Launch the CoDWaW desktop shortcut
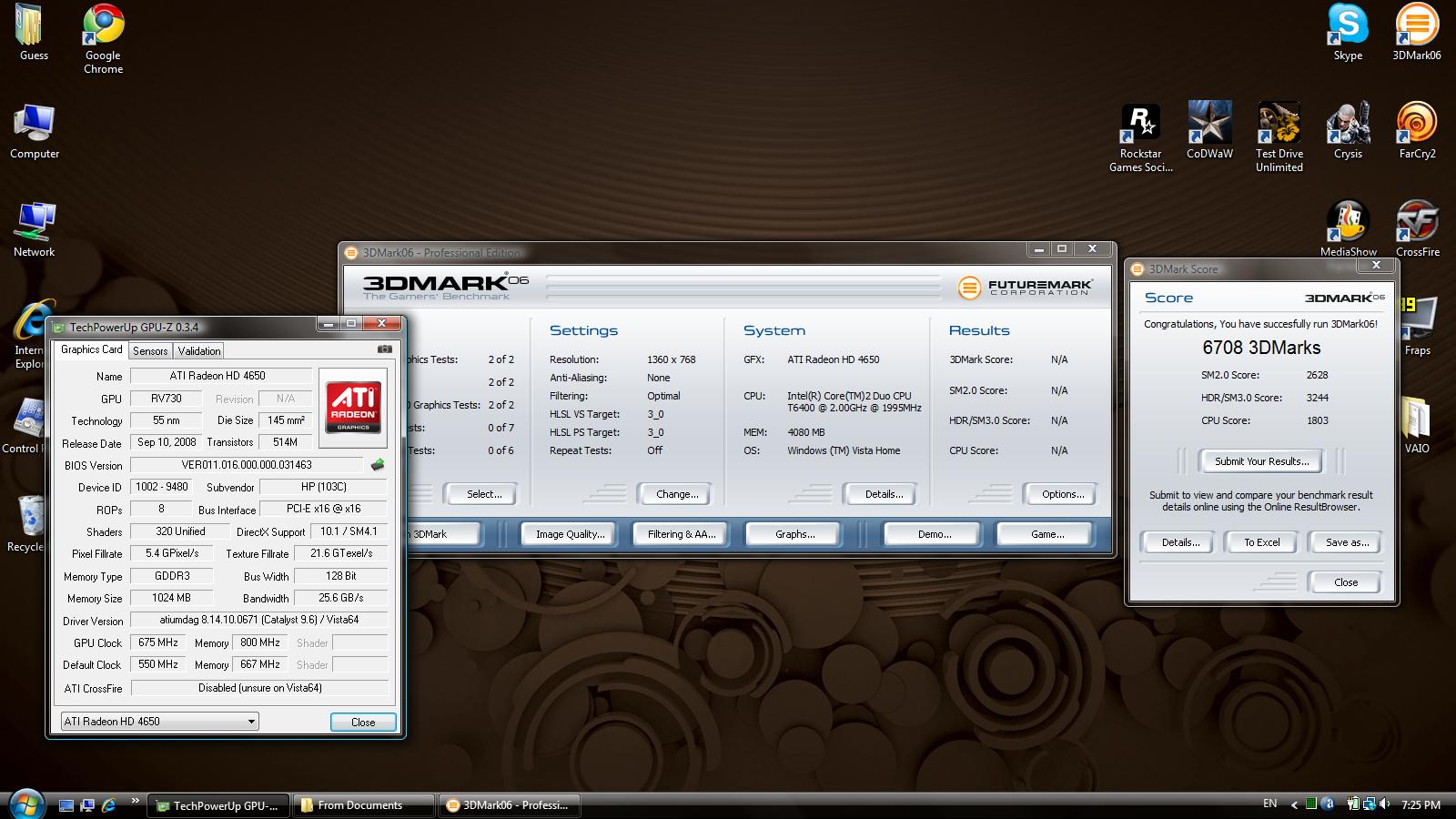 click(1209, 131)
